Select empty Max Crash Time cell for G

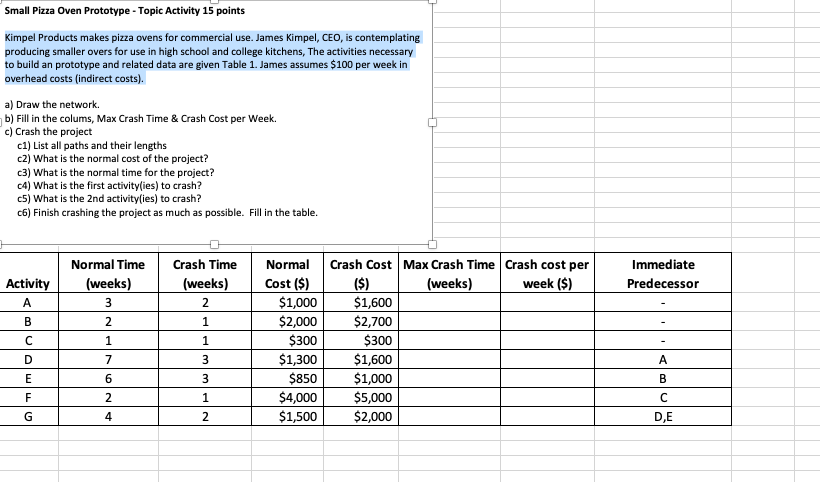pos(449,416)
